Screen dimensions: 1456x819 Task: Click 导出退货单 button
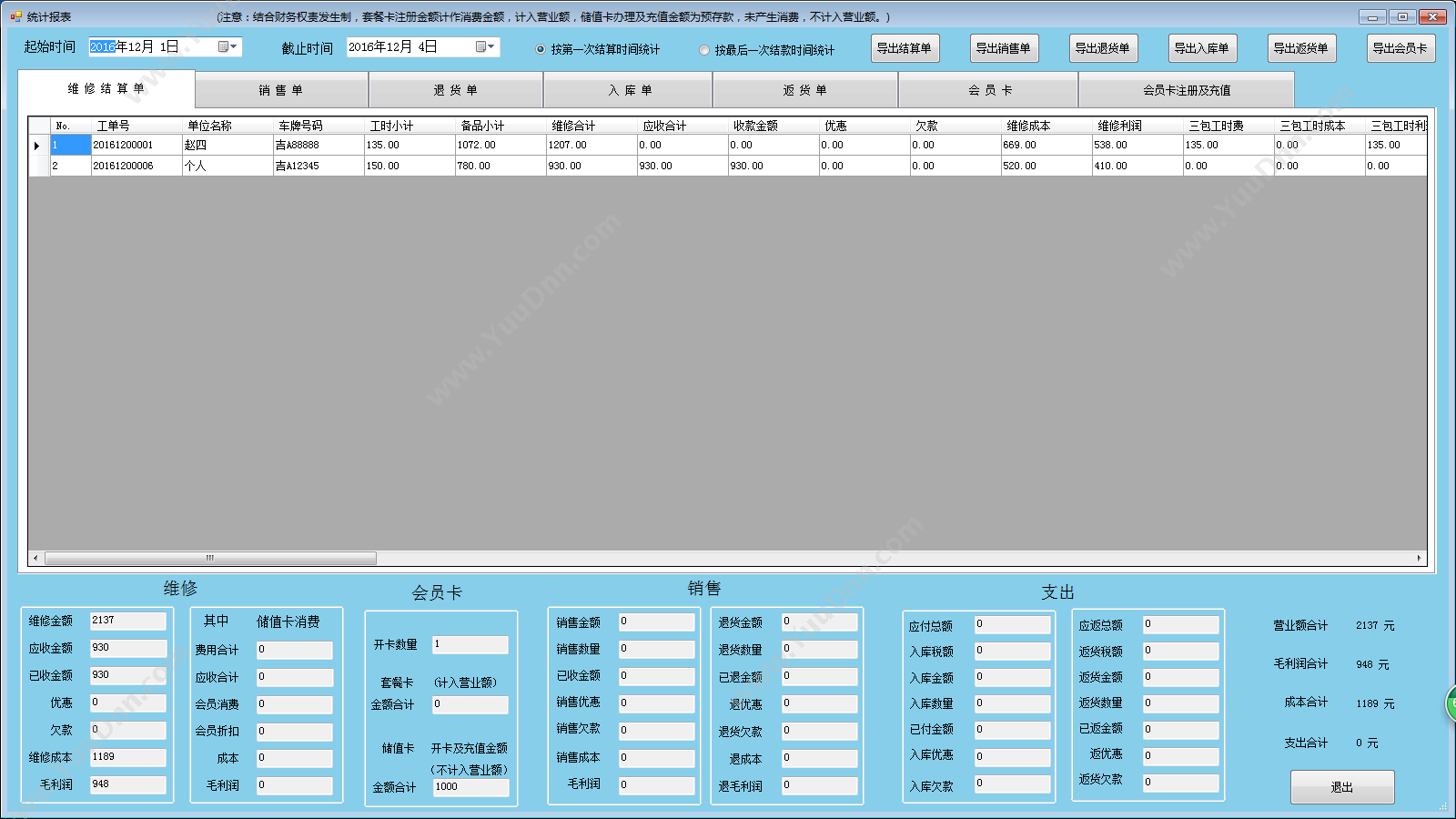[1103, 48]
